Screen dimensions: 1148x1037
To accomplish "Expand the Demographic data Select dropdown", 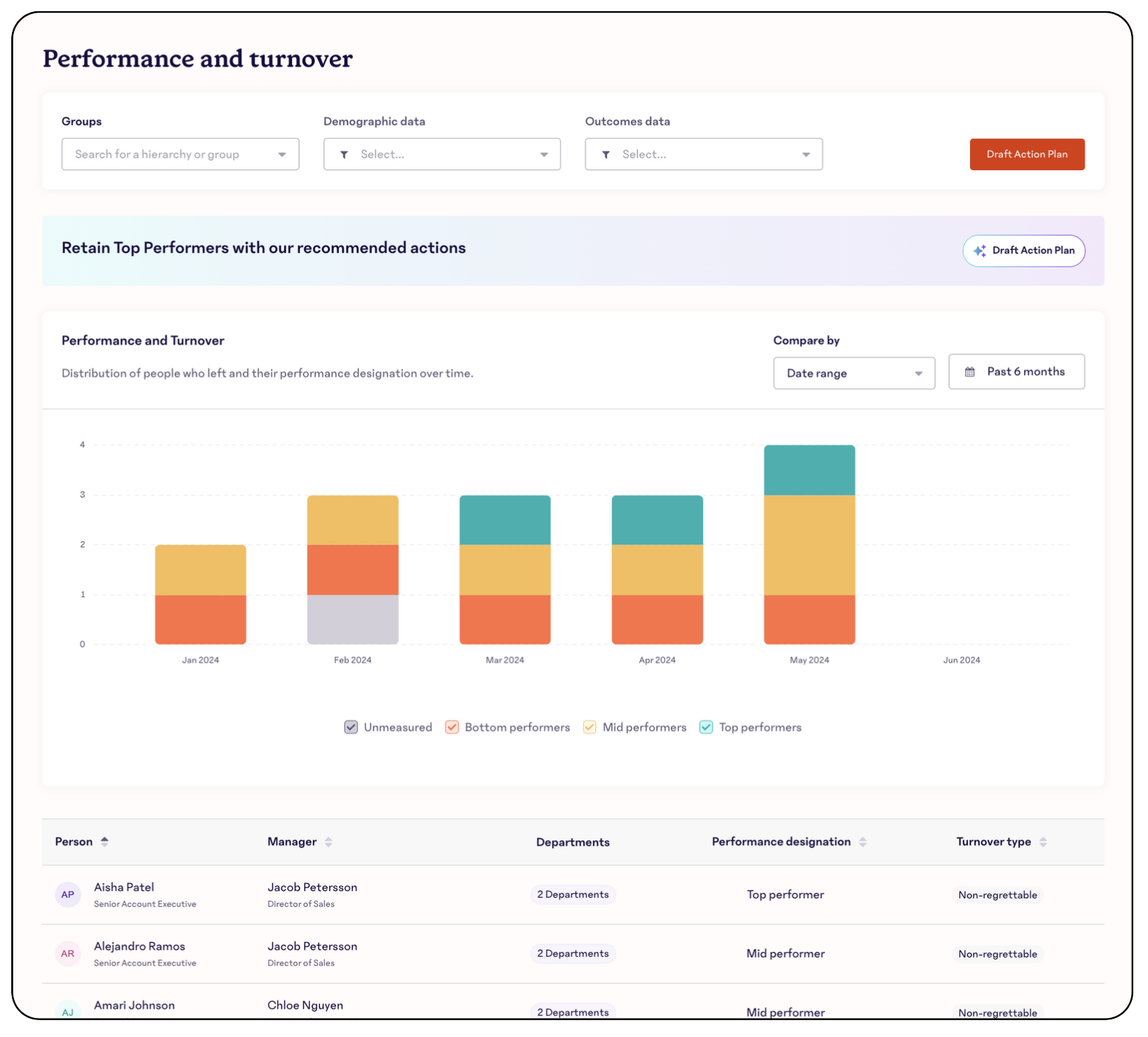I will pos(441,154).
